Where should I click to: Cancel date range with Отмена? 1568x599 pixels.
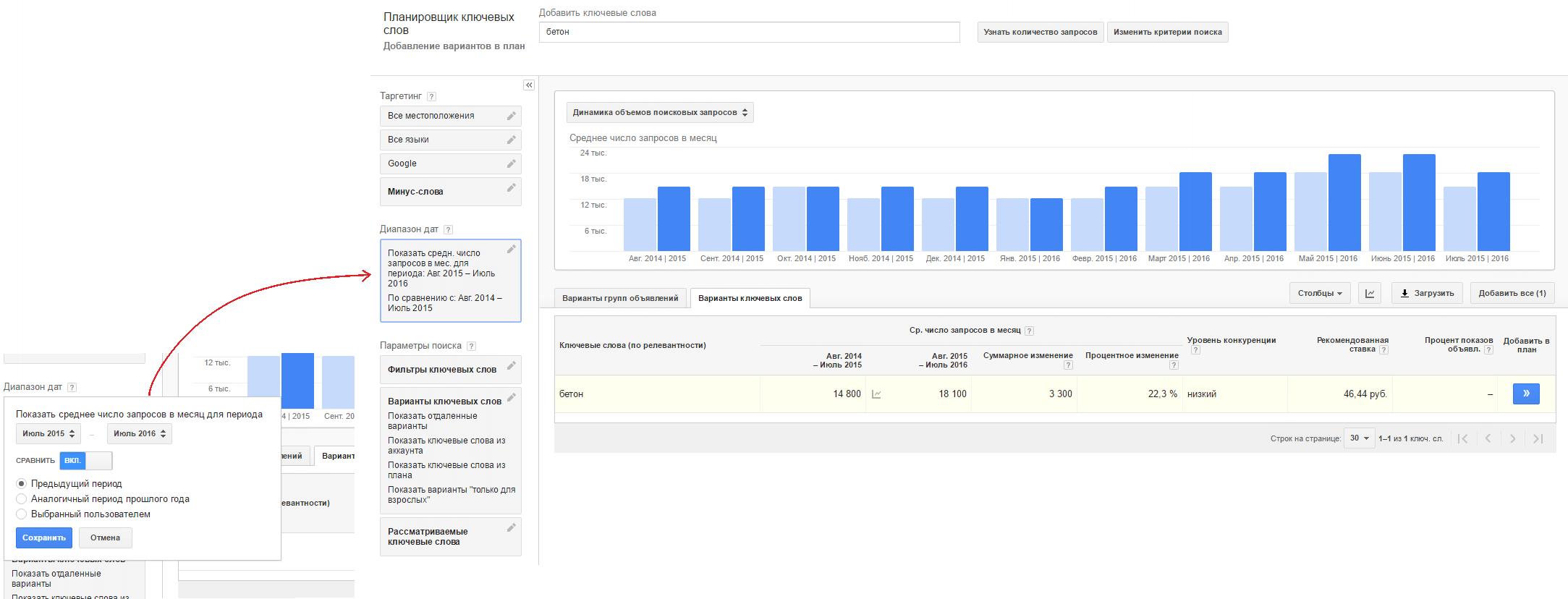click(105, 538)
